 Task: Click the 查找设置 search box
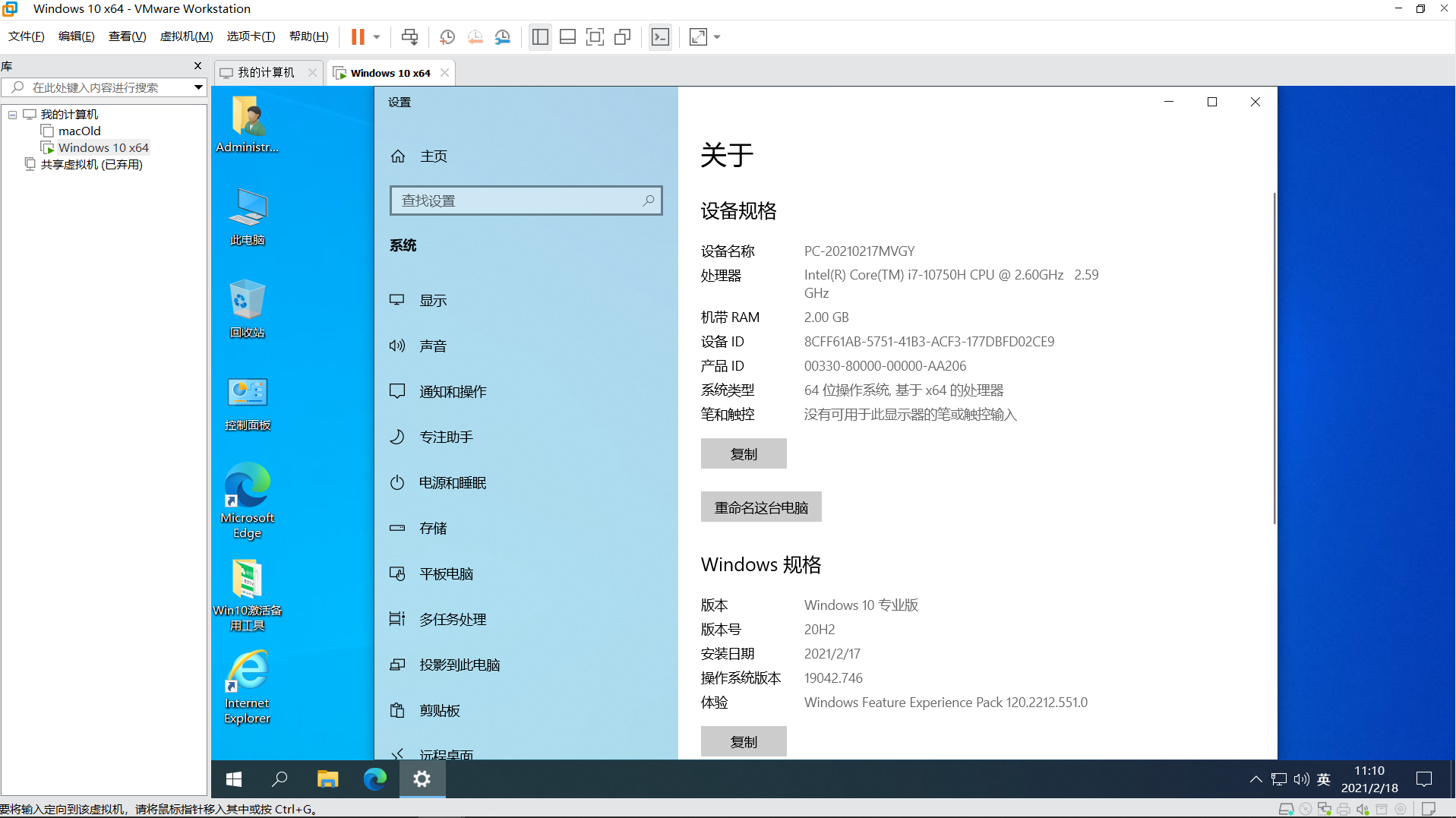(526, 201)
